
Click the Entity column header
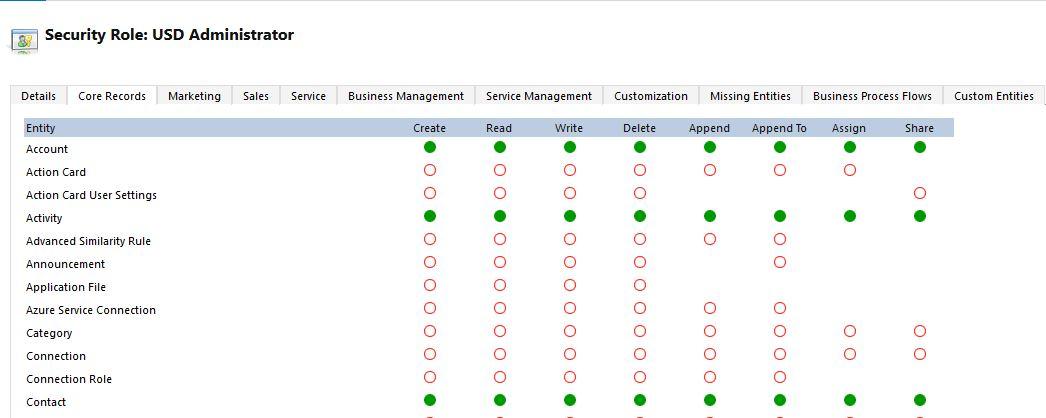(x=41, y=128)
